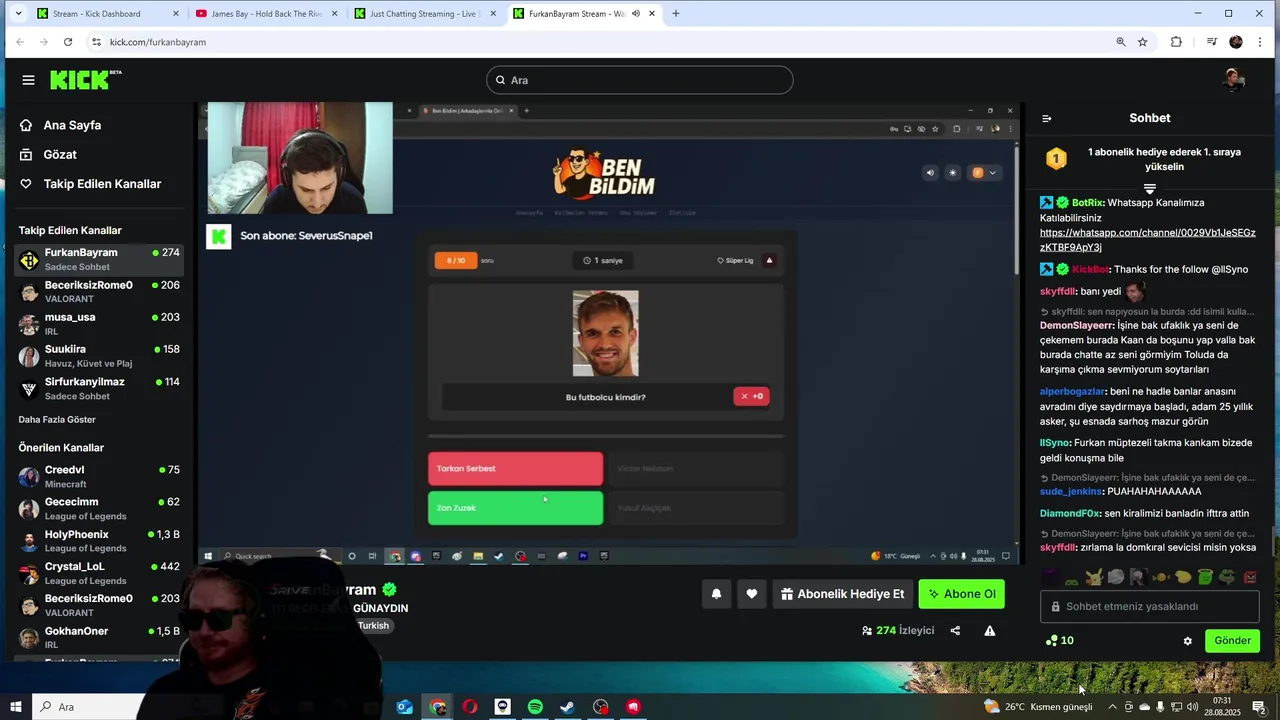
Task: Select the Pikachu emote
Action: tap(1094, 577)
